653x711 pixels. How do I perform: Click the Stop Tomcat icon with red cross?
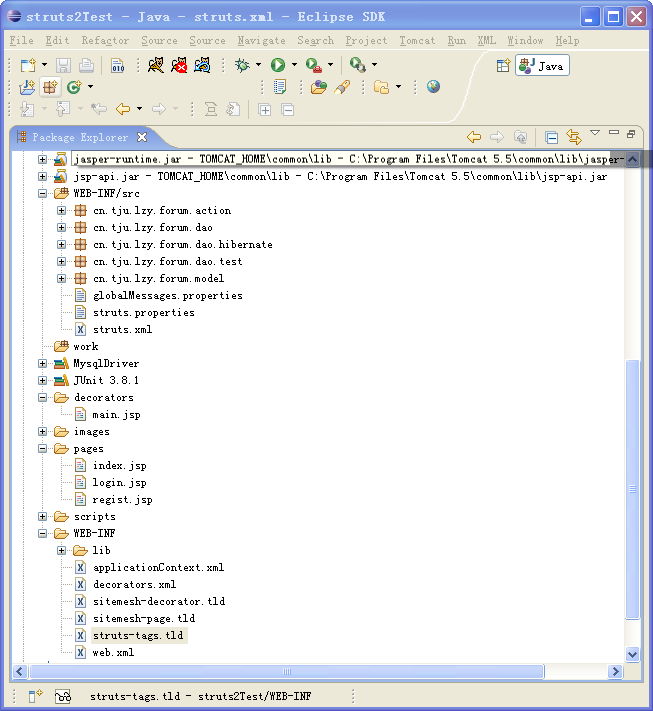point(179,65)
